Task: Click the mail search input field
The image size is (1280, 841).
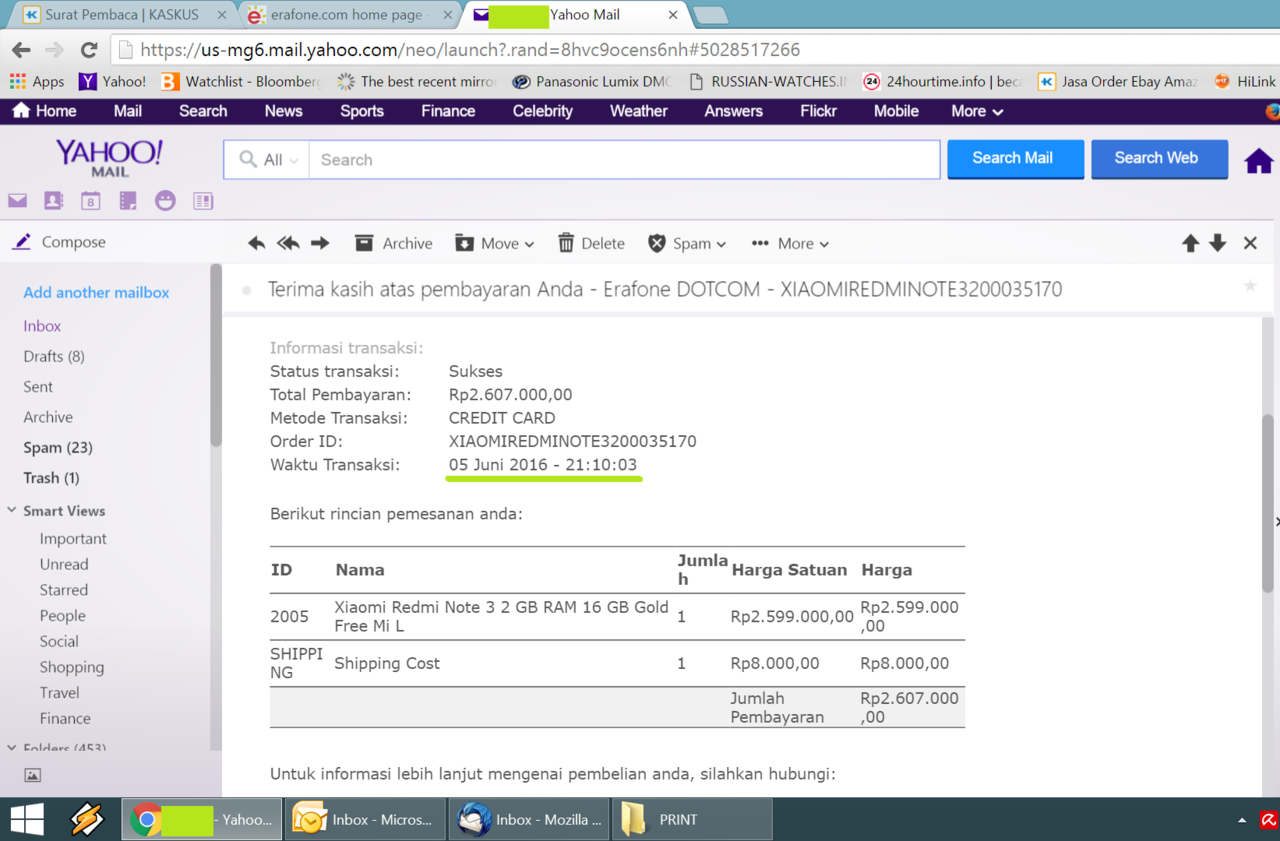Action: pos(624,160)
